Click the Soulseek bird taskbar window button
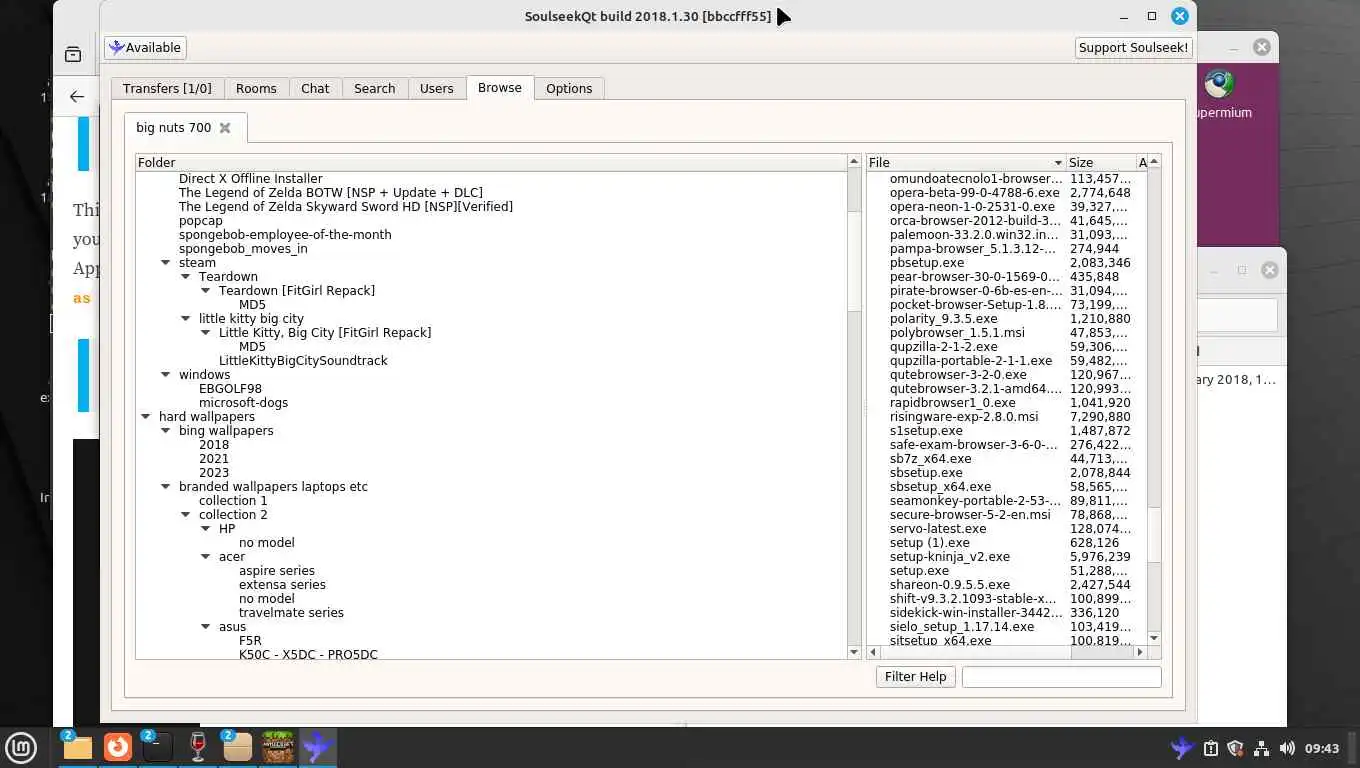The height and width of the screenshot is (768, 1360). pyautogui.click(x=318, y=747)
